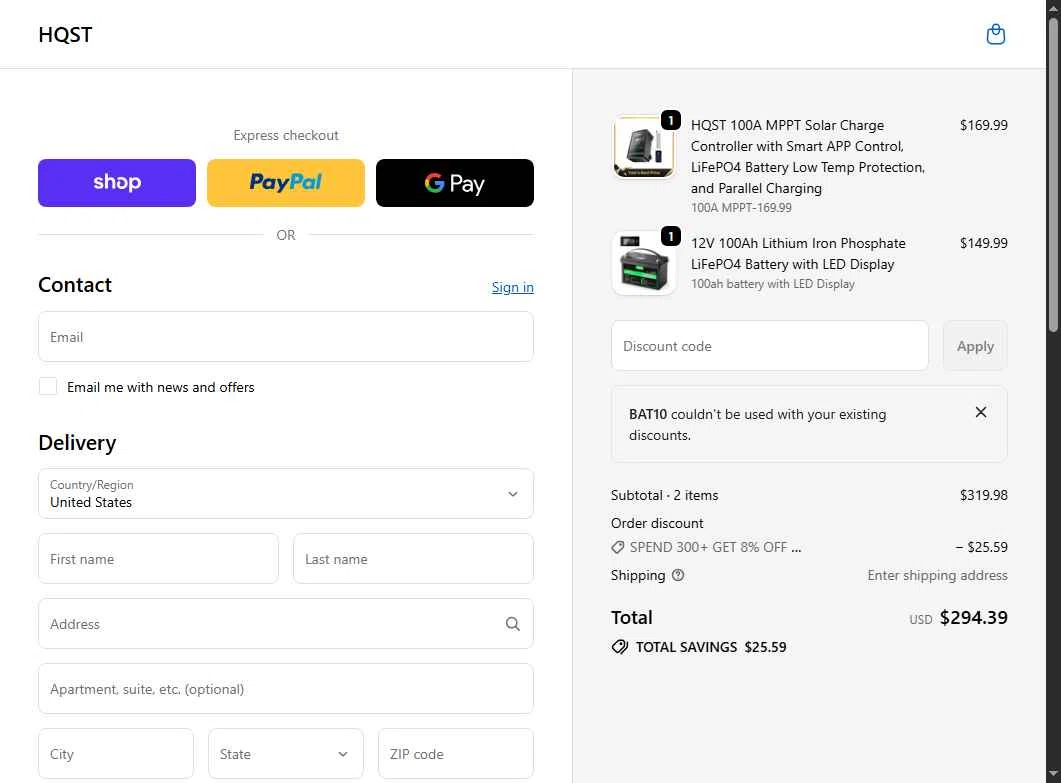
Task: Focus the First name field
Action: click(158, 558)
